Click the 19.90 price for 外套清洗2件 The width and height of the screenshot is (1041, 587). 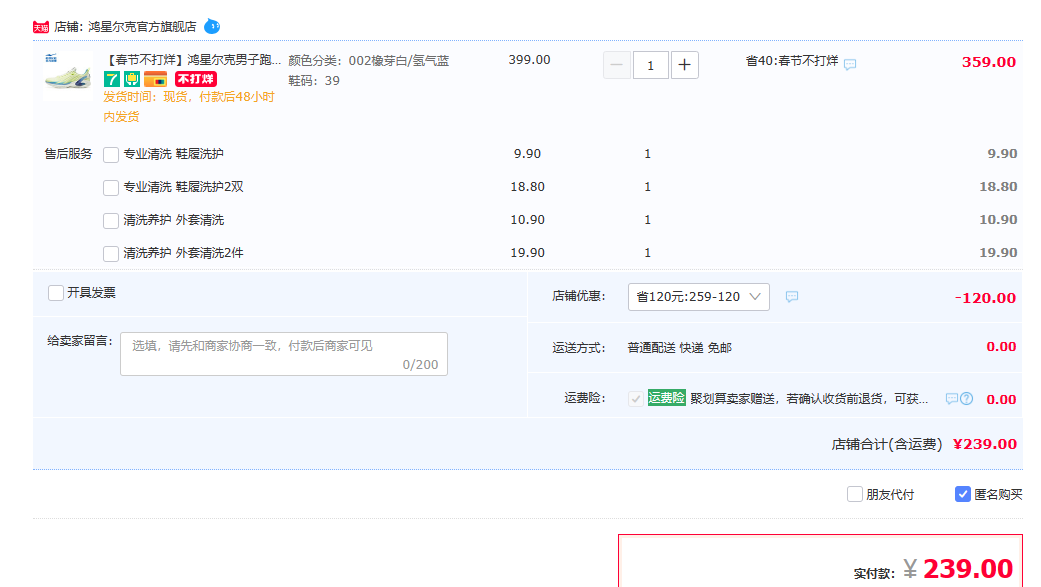click(x=527, y=253)
